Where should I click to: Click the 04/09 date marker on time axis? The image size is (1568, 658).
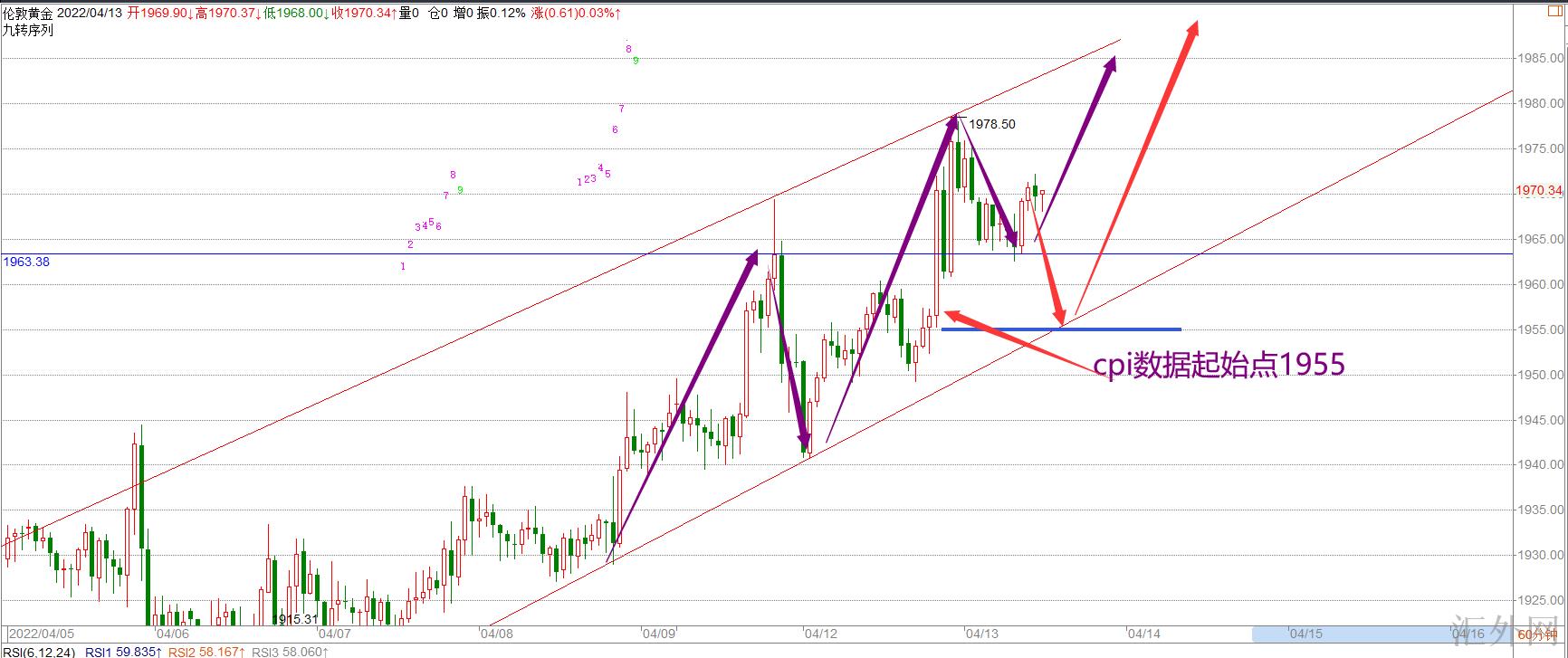pyautogui.click(x=657, y=634)
